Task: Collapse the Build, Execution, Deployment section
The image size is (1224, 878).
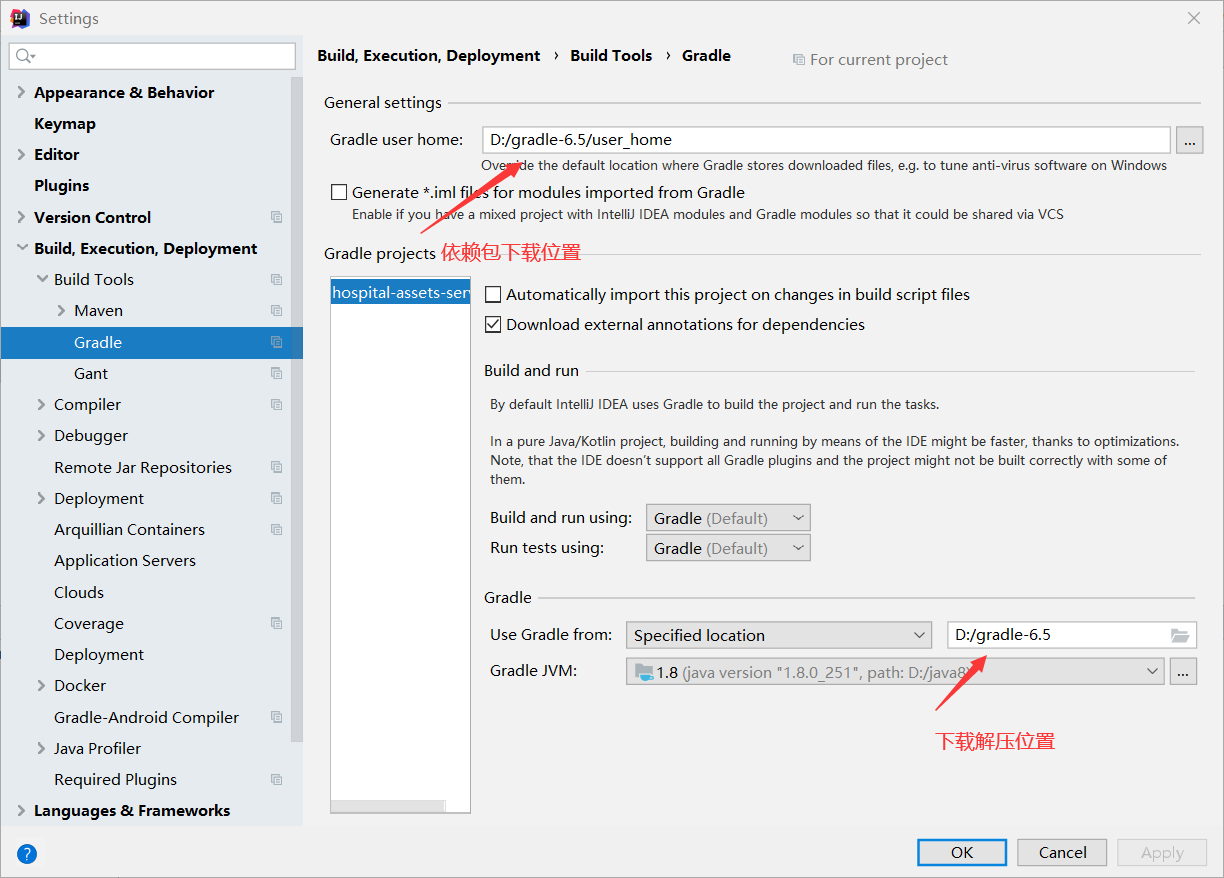Action: click(21, 248)
